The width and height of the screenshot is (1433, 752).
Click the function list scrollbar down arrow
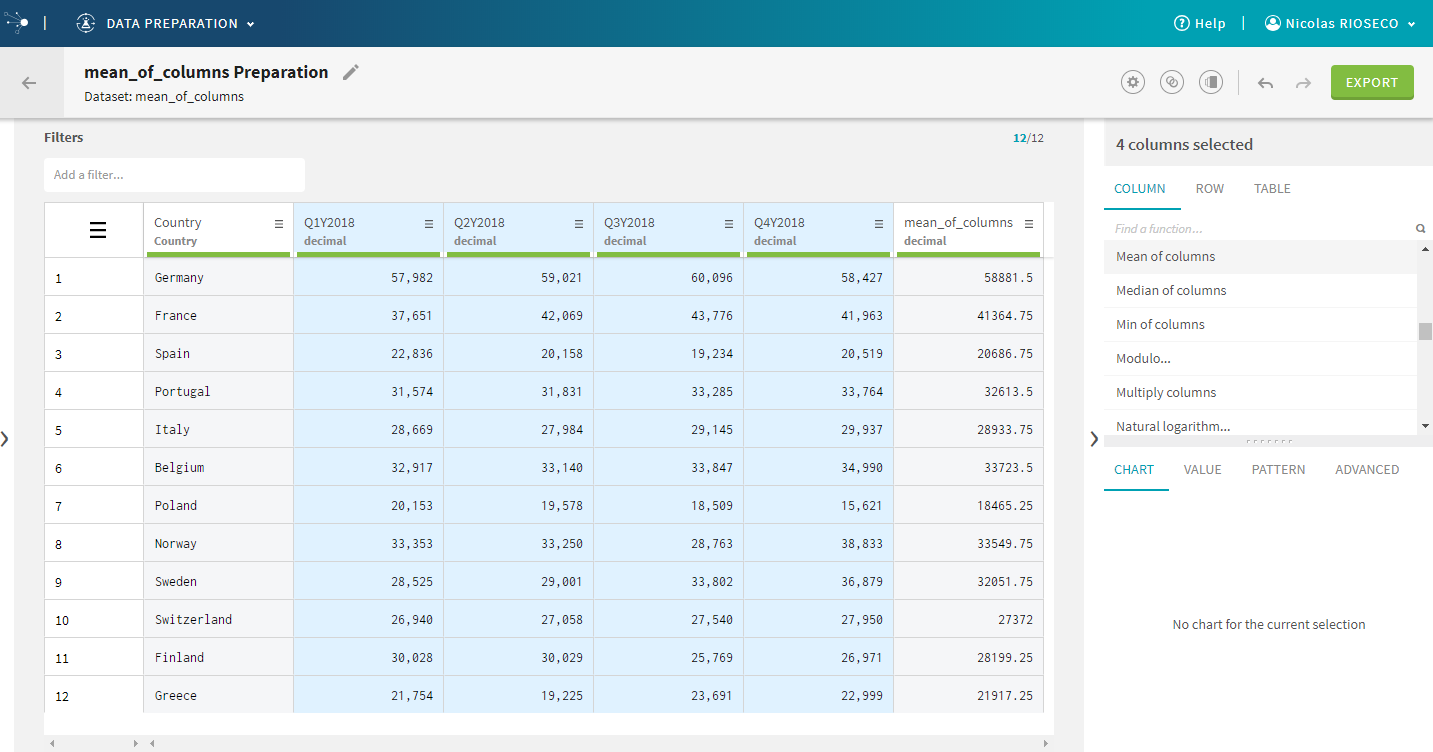[1425, 426]
